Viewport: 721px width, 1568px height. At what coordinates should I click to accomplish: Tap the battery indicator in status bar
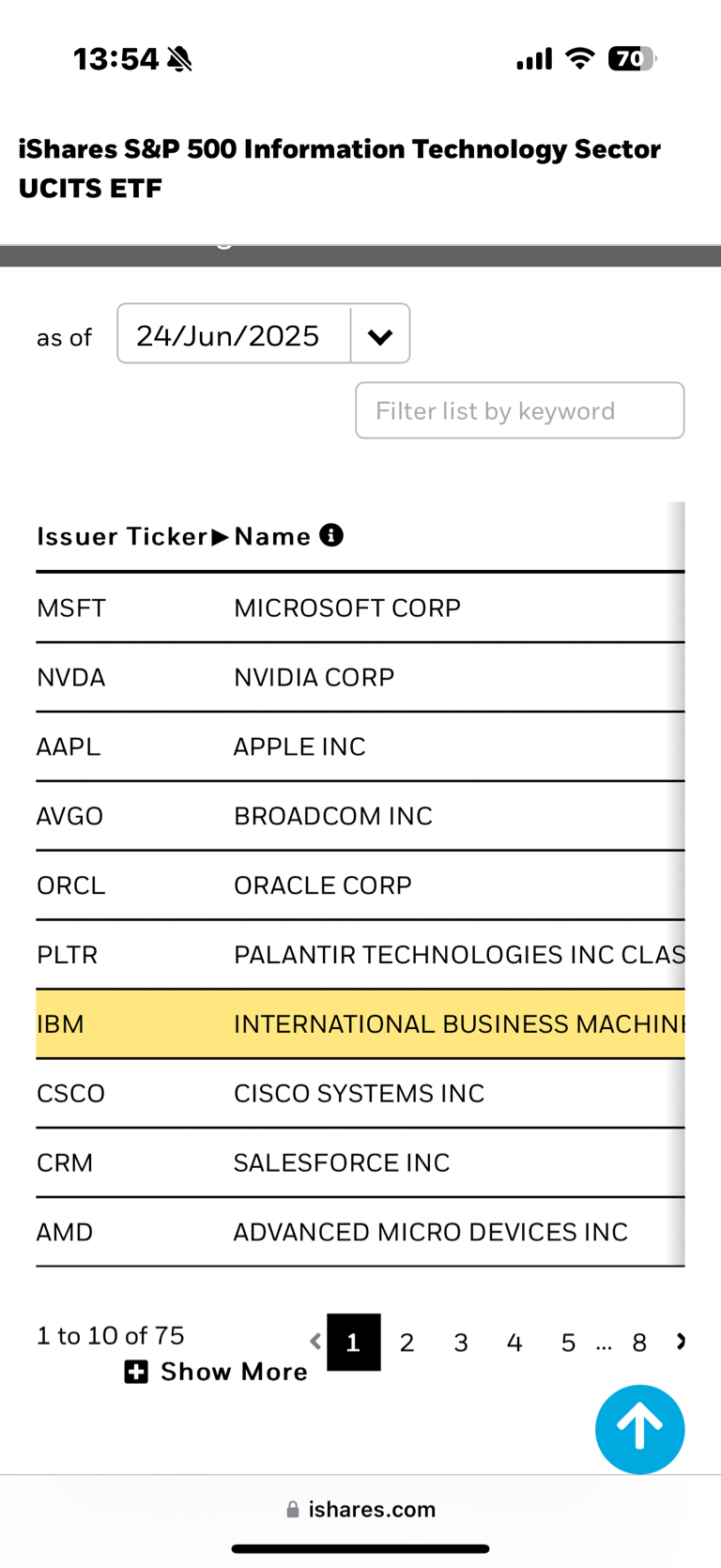(x=632, y=59)
